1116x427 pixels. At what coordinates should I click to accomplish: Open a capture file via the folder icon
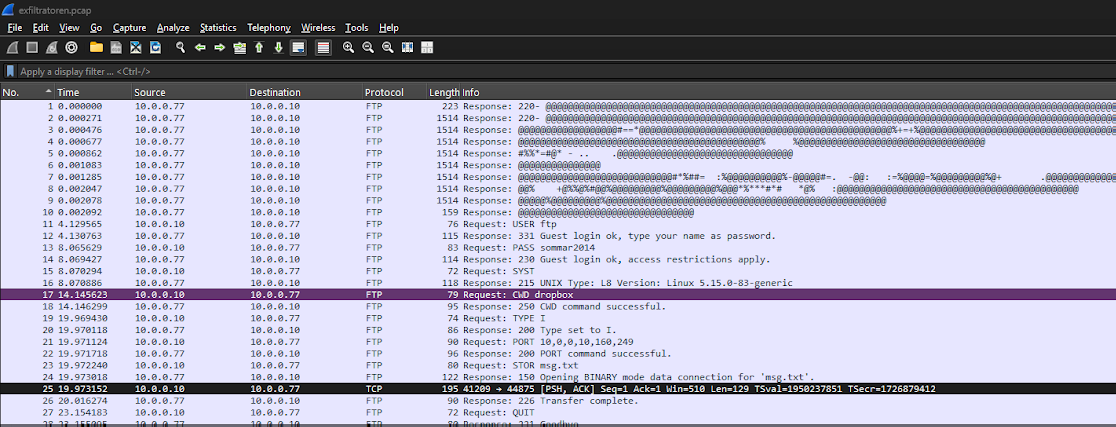click(96, 48)
